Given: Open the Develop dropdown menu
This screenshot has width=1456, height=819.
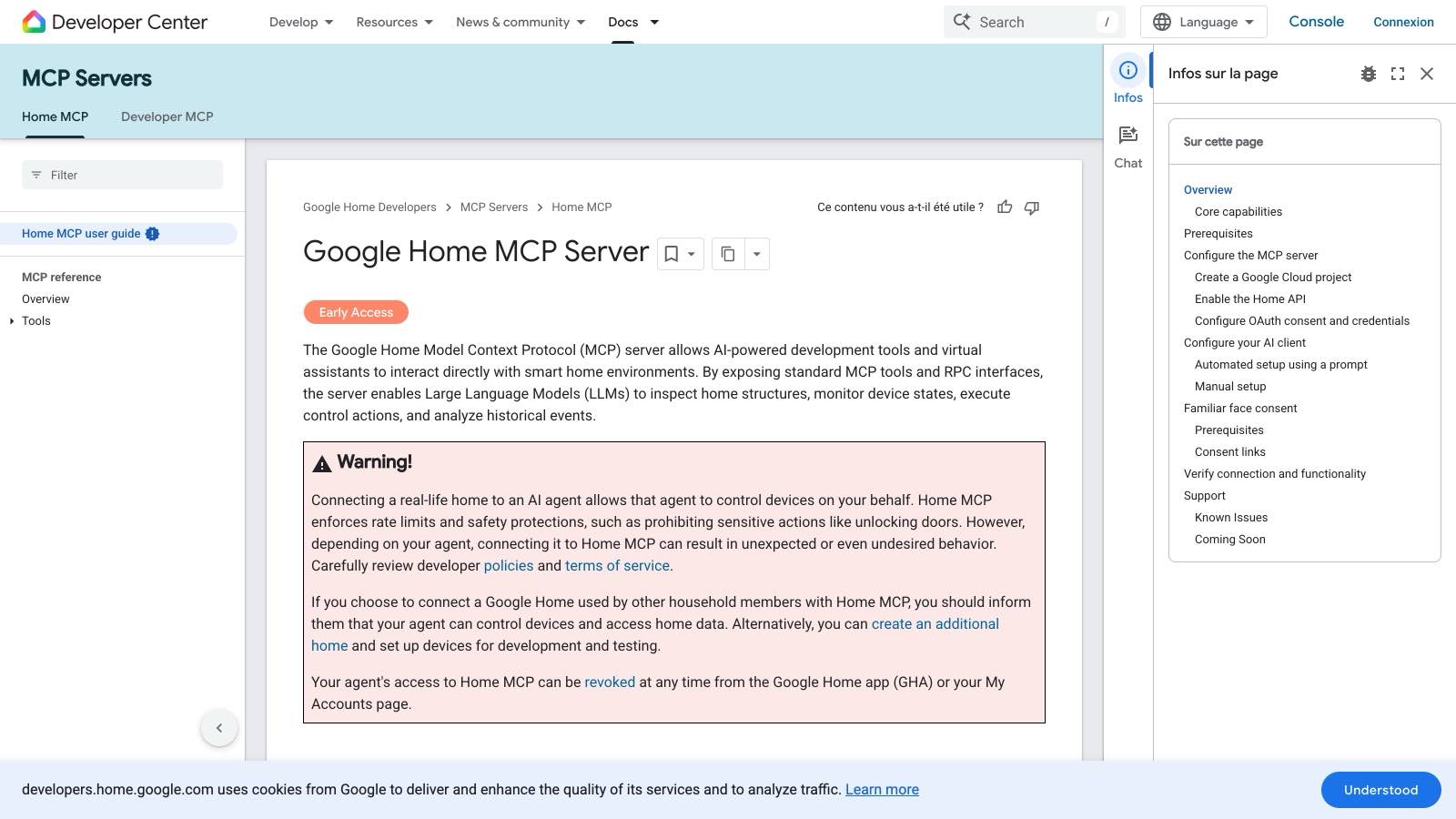Looking at the screenshot, I should (301, 22).
